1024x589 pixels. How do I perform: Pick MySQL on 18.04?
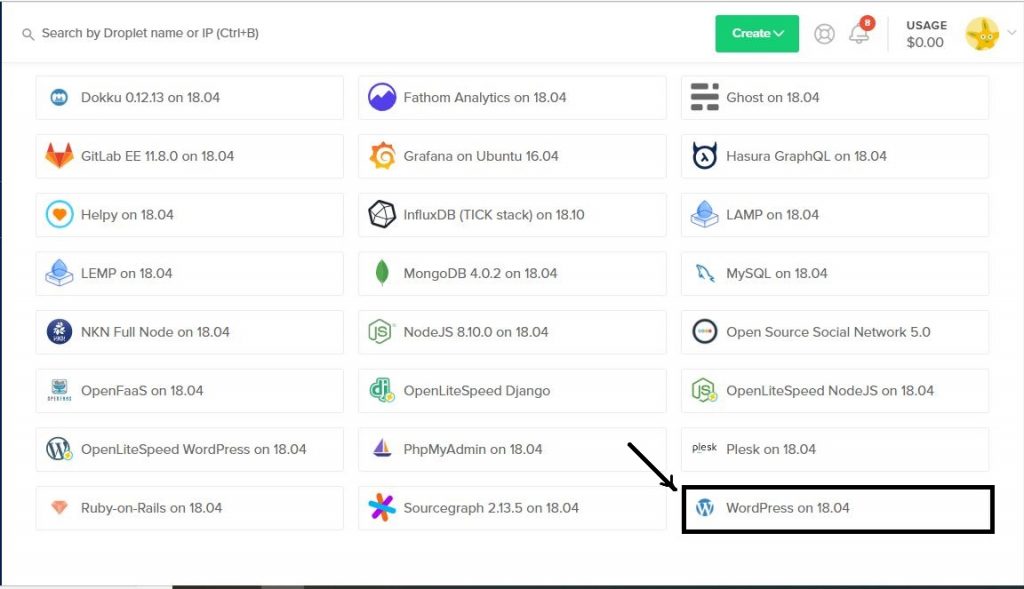tap(835, 274)
